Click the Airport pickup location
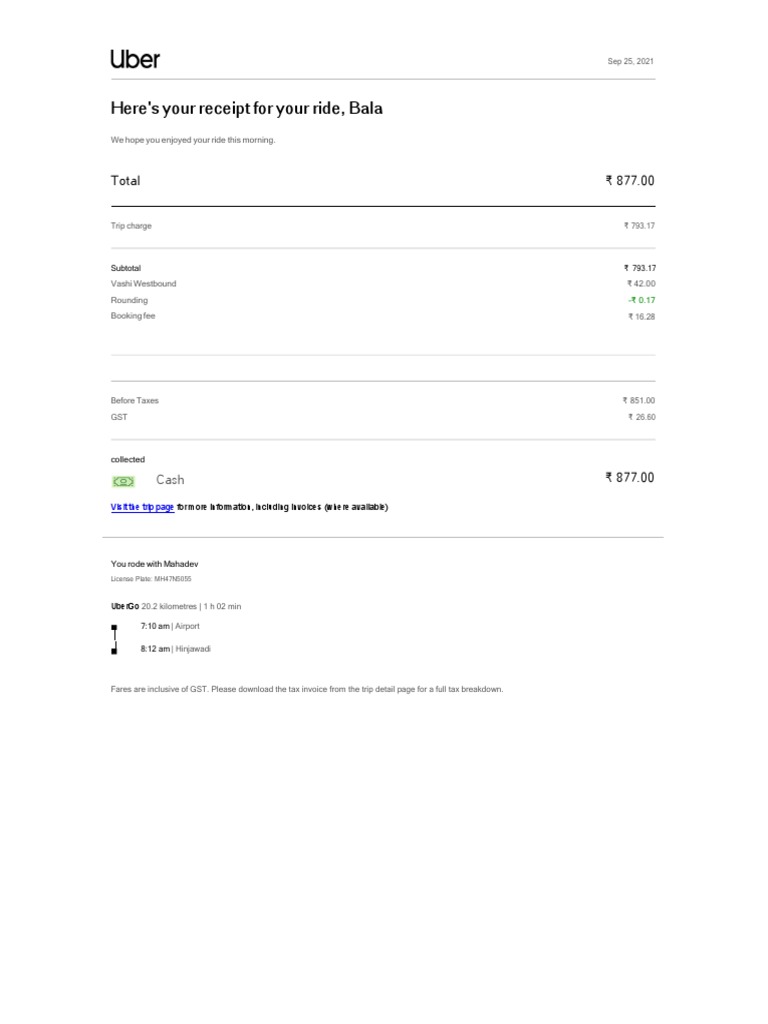This screenshot has width=768, height=1024. (x=187, y=626)
